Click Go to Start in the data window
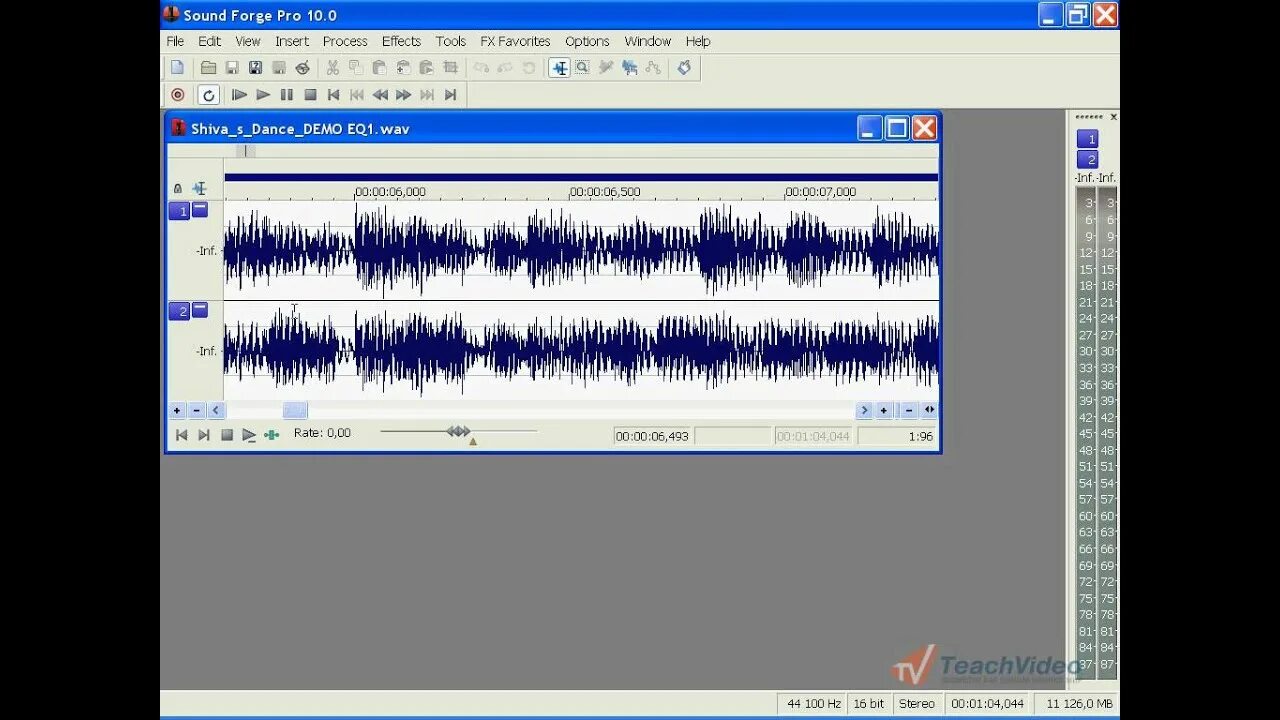The image size is (1280, 720). [x=181, y=435]
